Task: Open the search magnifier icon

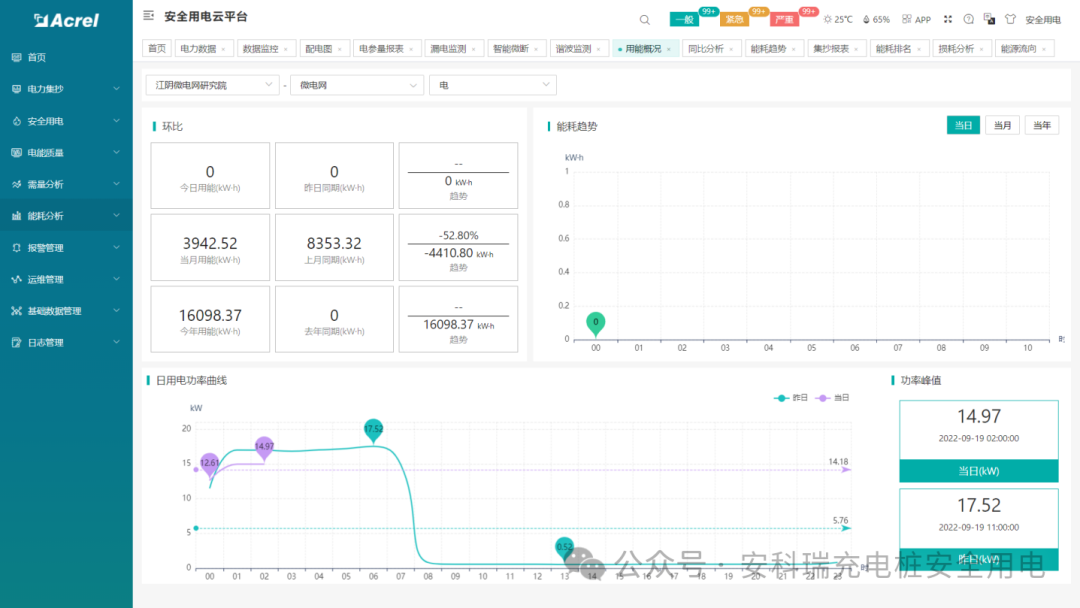Action: pyautogui.click(x=645, y=20)
